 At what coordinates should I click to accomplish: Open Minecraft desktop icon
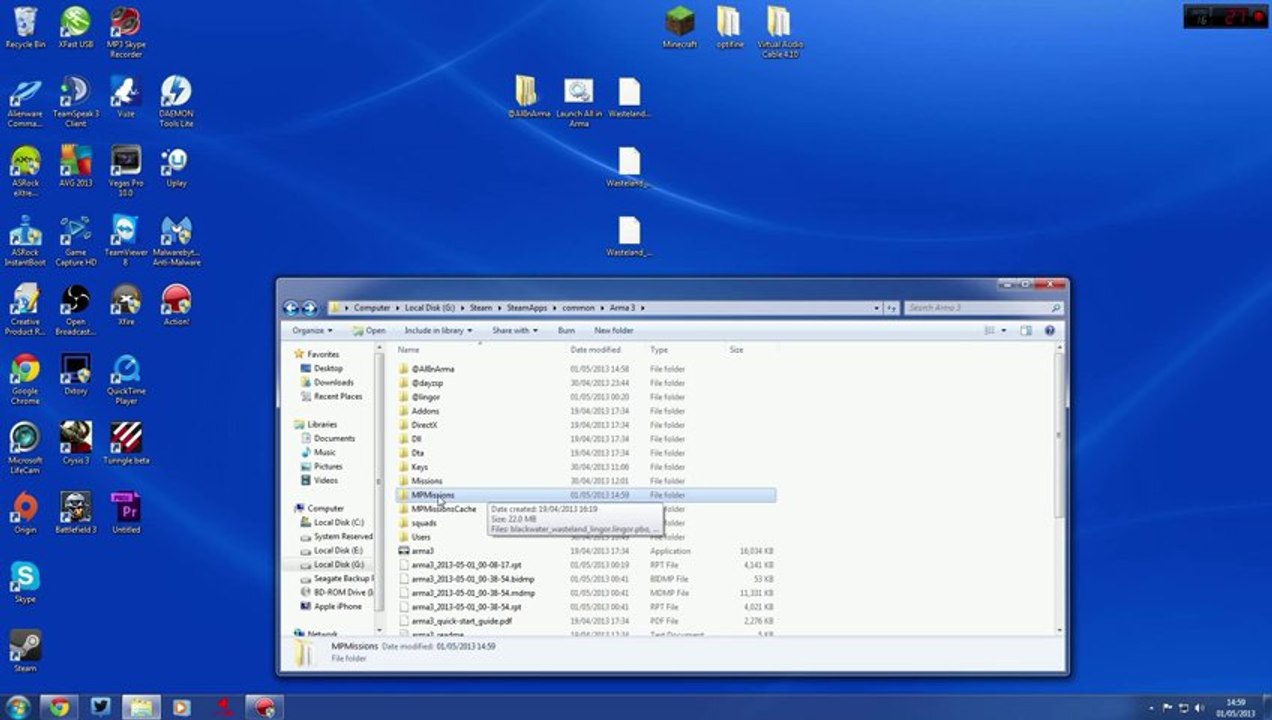click(x=679, y=27)
